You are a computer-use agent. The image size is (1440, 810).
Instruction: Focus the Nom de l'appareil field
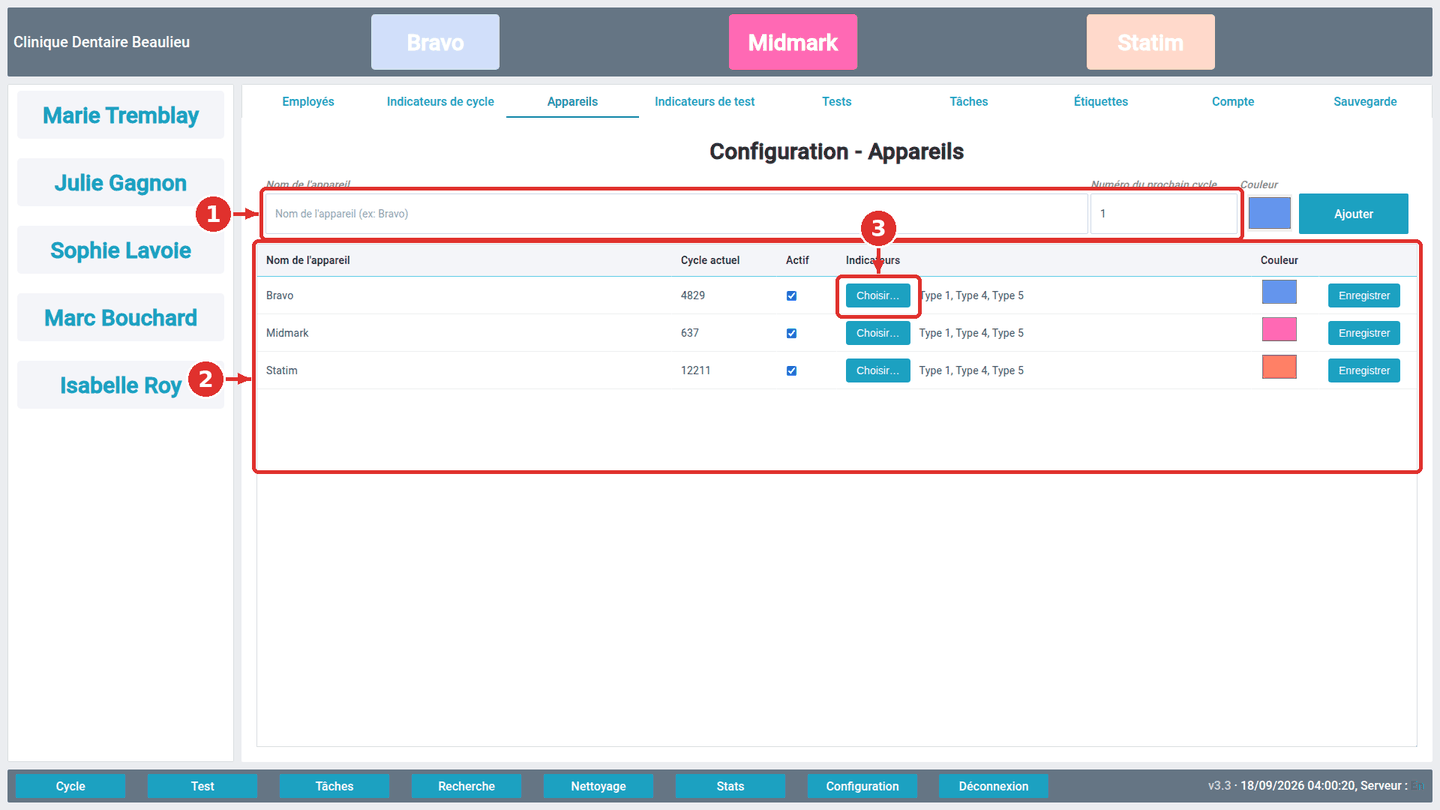click(676, 214)
